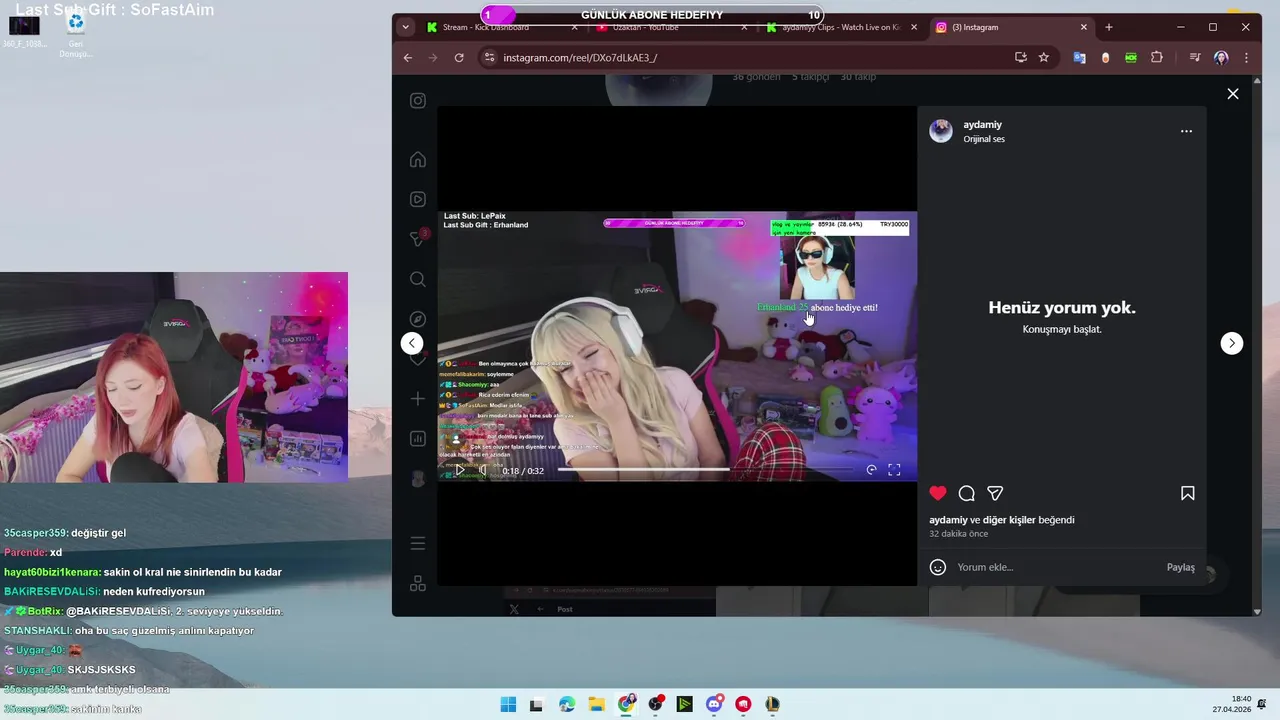Open Microsoft Edge from taskbar
The image size is (1280, 720).
(567, 704)
